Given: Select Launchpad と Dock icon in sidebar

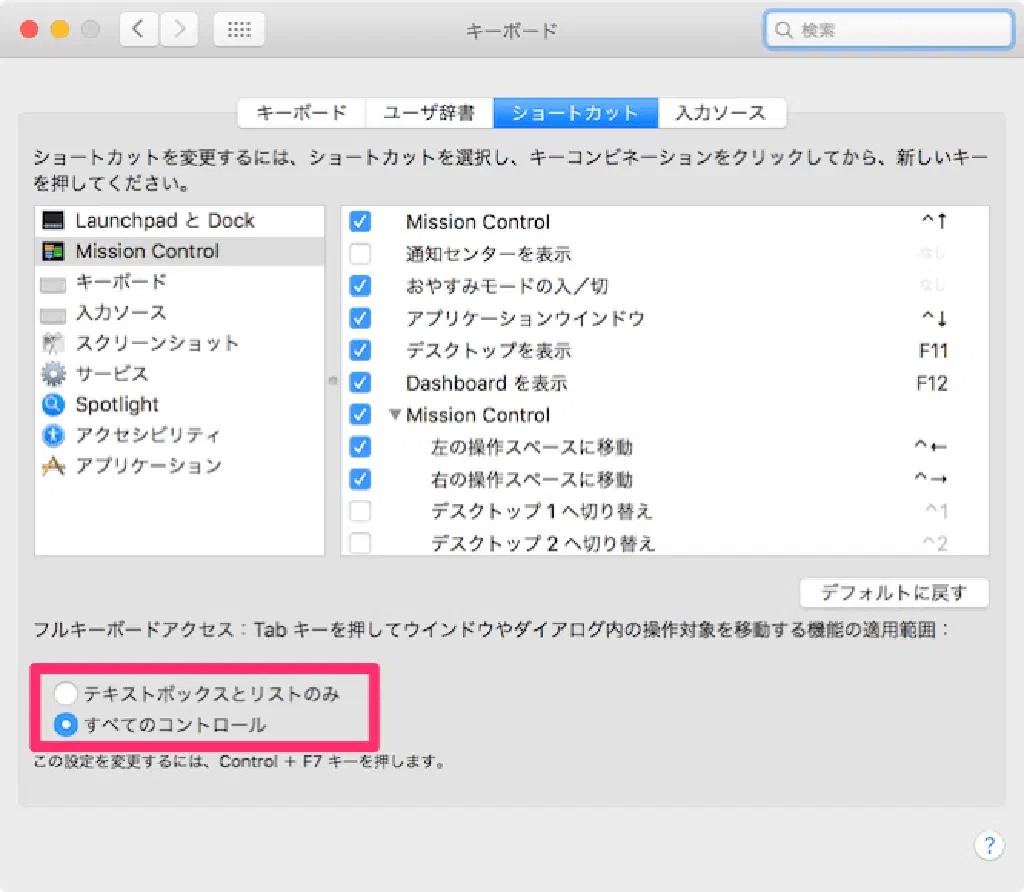Looking at the screenshot, I should (54, 221).
